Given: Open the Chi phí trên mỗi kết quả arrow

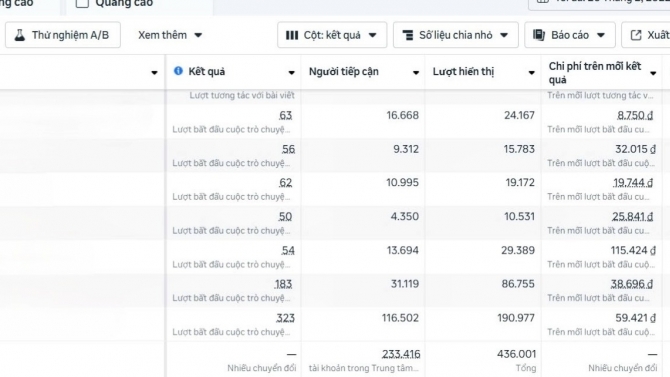Looking at the screenshot, I should (x=653, y=73).
